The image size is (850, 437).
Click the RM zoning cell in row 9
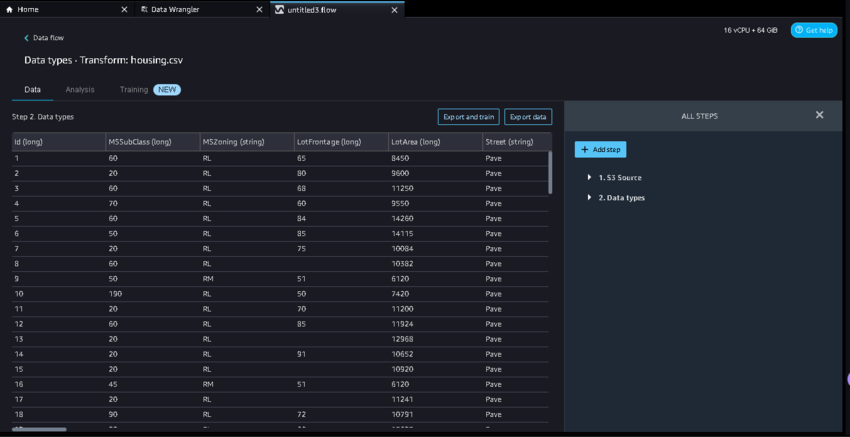[207, 279]
